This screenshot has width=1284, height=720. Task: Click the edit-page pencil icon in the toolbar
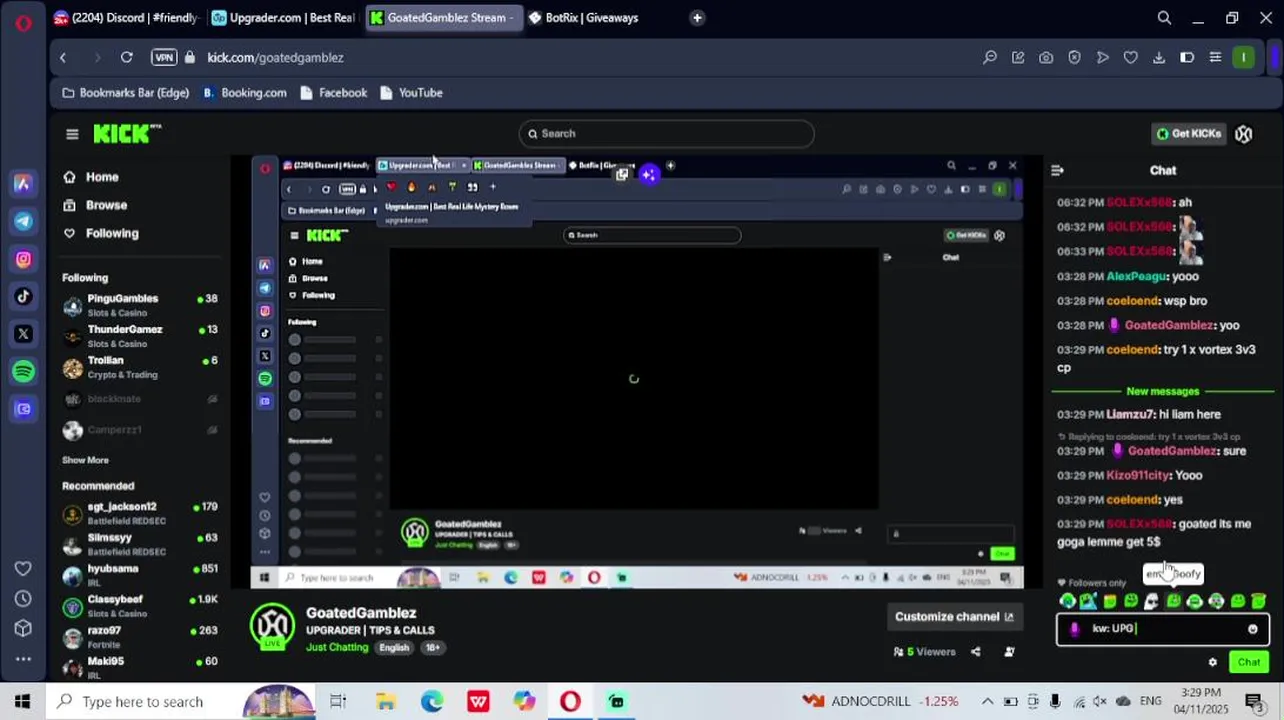point(1018,58)
